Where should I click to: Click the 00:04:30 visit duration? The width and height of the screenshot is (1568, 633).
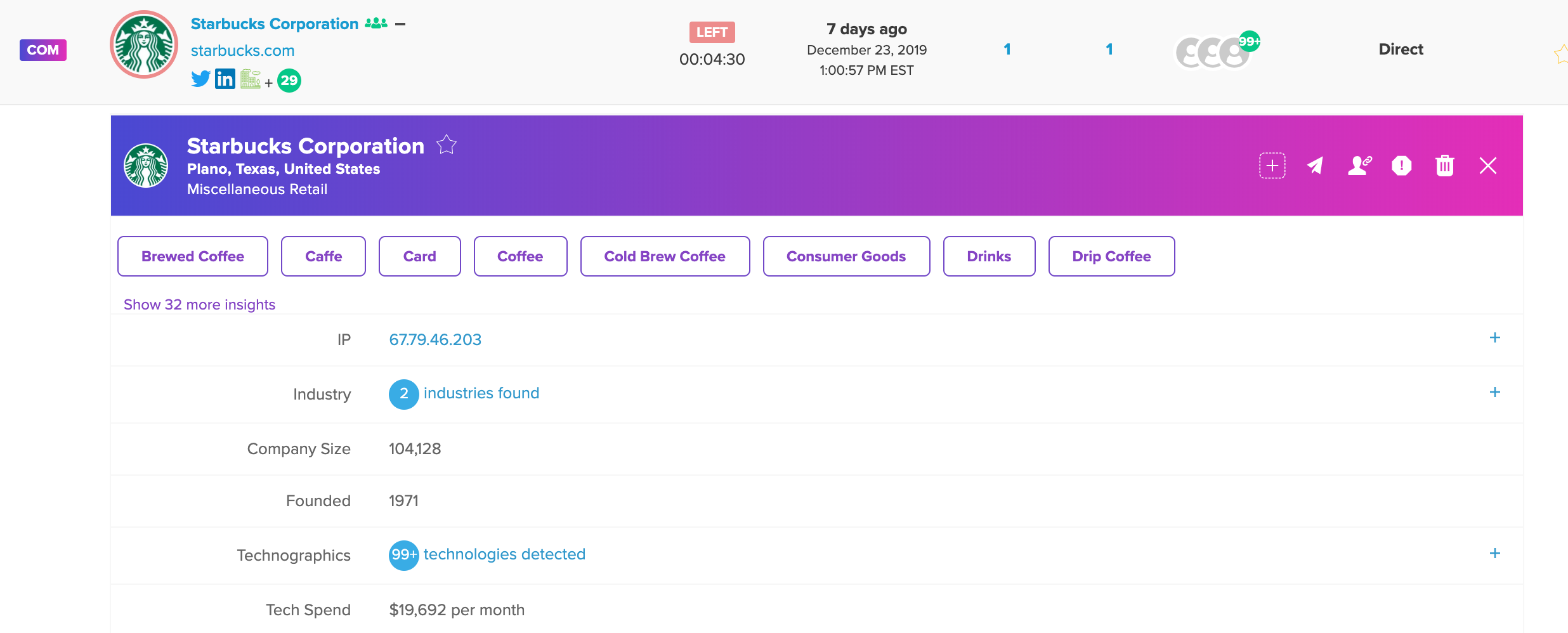(x=712, y=59)
